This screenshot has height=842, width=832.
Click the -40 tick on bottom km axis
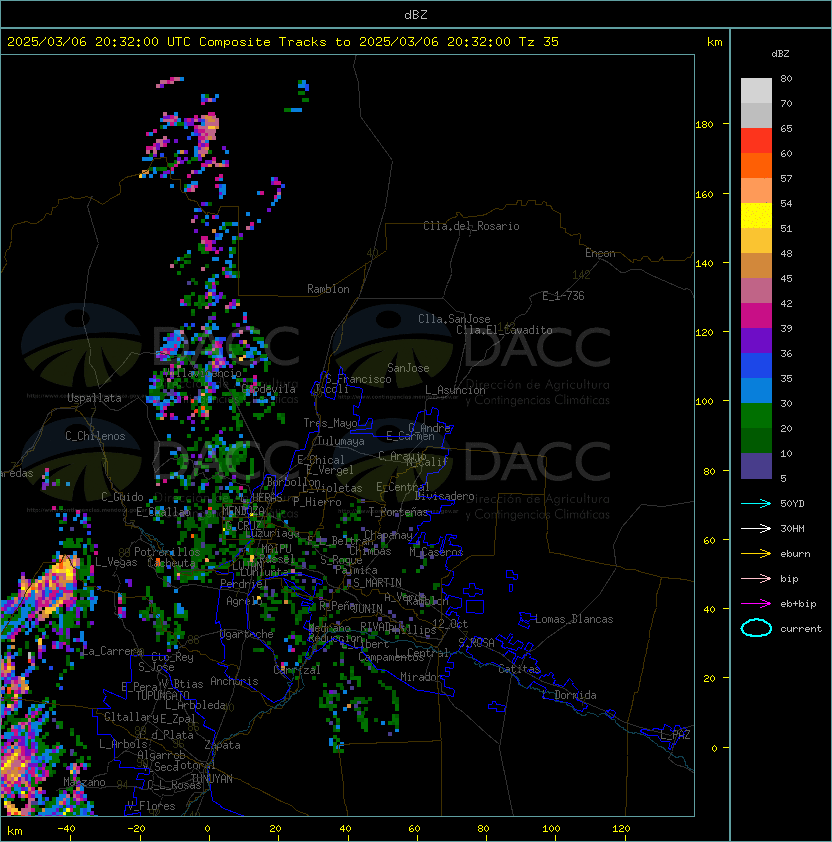coord(66,829)
